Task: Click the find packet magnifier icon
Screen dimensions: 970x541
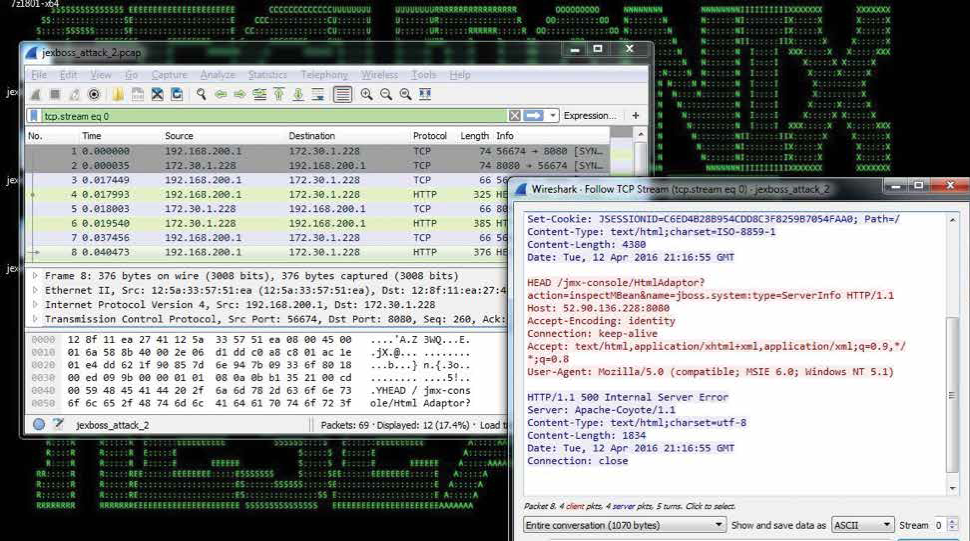Action: pos(201,95)
